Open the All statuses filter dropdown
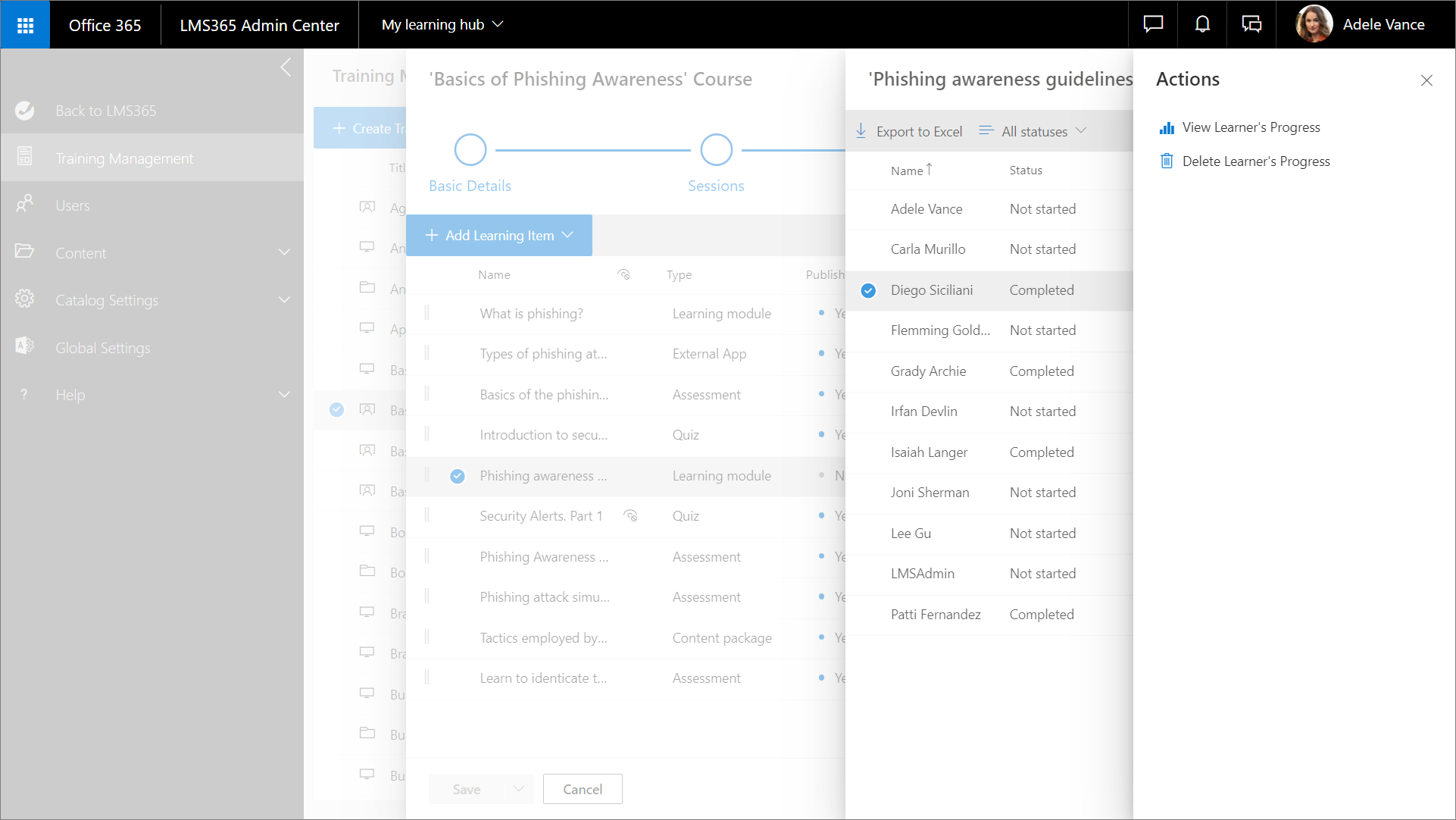Image resolution: width=1456 pixels, height=820 pixels. 1033,131
